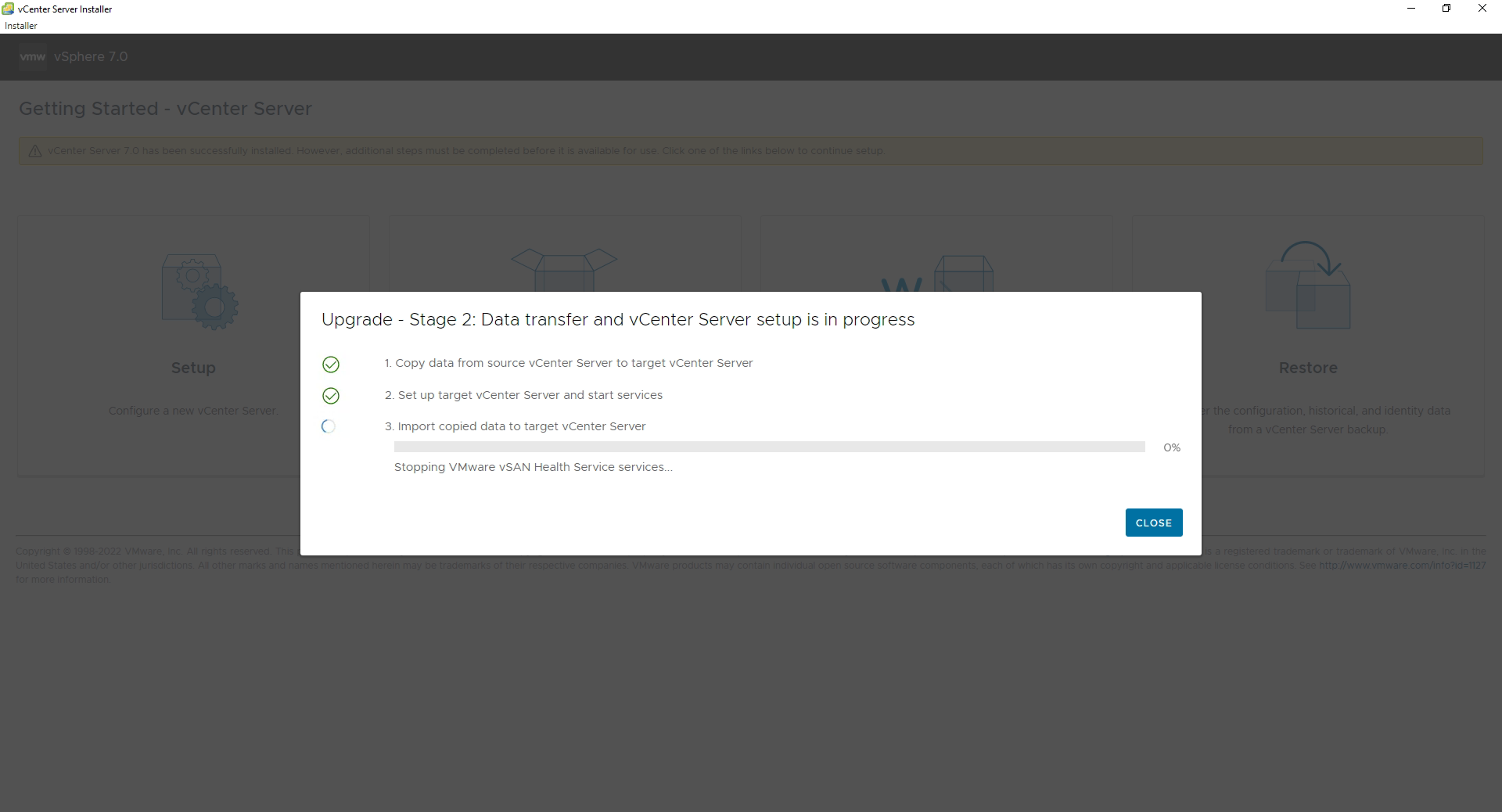This screenshot has width=1502, height=812.
Task: Open the vmware.com info link
Action: click(x=1403, y=566)
